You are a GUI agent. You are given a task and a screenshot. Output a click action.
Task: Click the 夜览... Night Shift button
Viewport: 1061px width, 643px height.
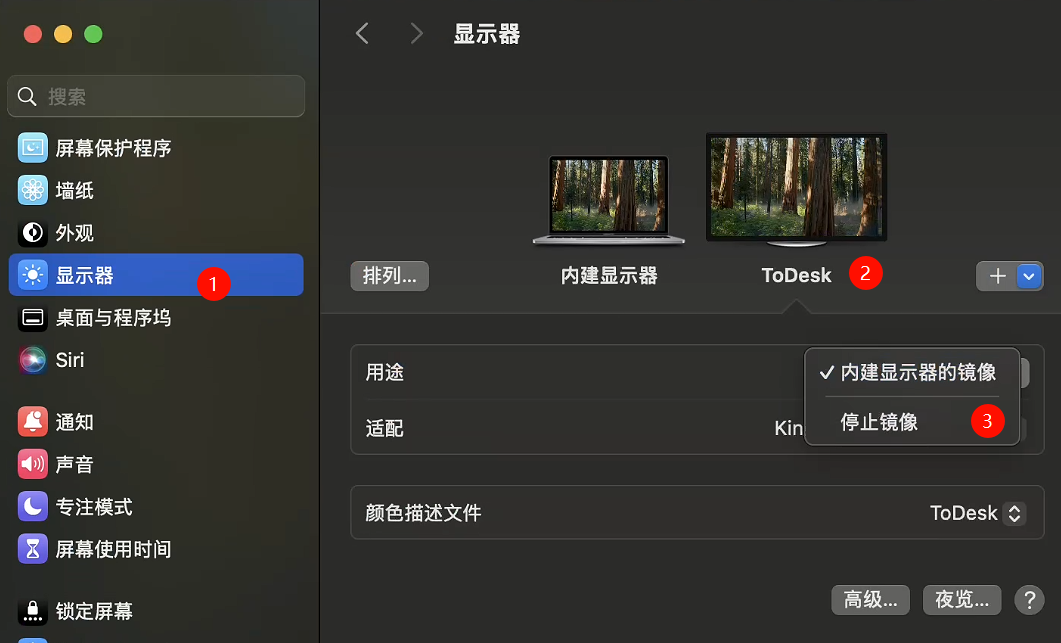pos(962,599)
